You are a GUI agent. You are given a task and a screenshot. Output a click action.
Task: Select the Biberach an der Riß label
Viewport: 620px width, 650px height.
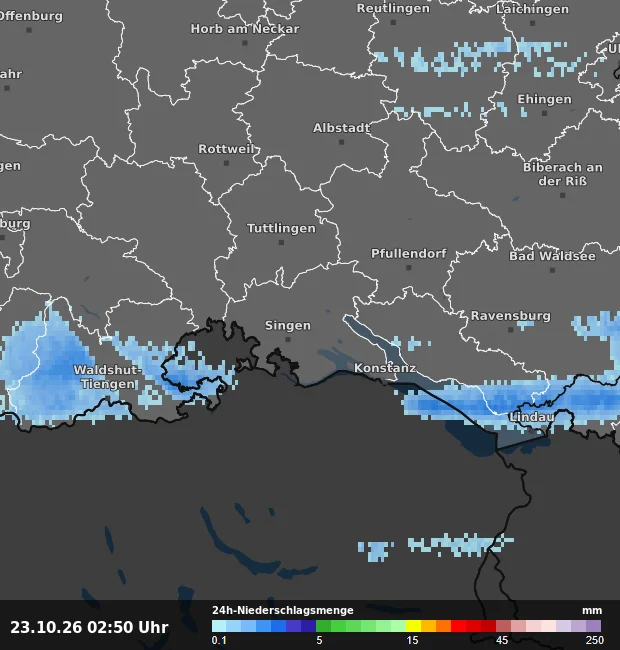(562, 174)
